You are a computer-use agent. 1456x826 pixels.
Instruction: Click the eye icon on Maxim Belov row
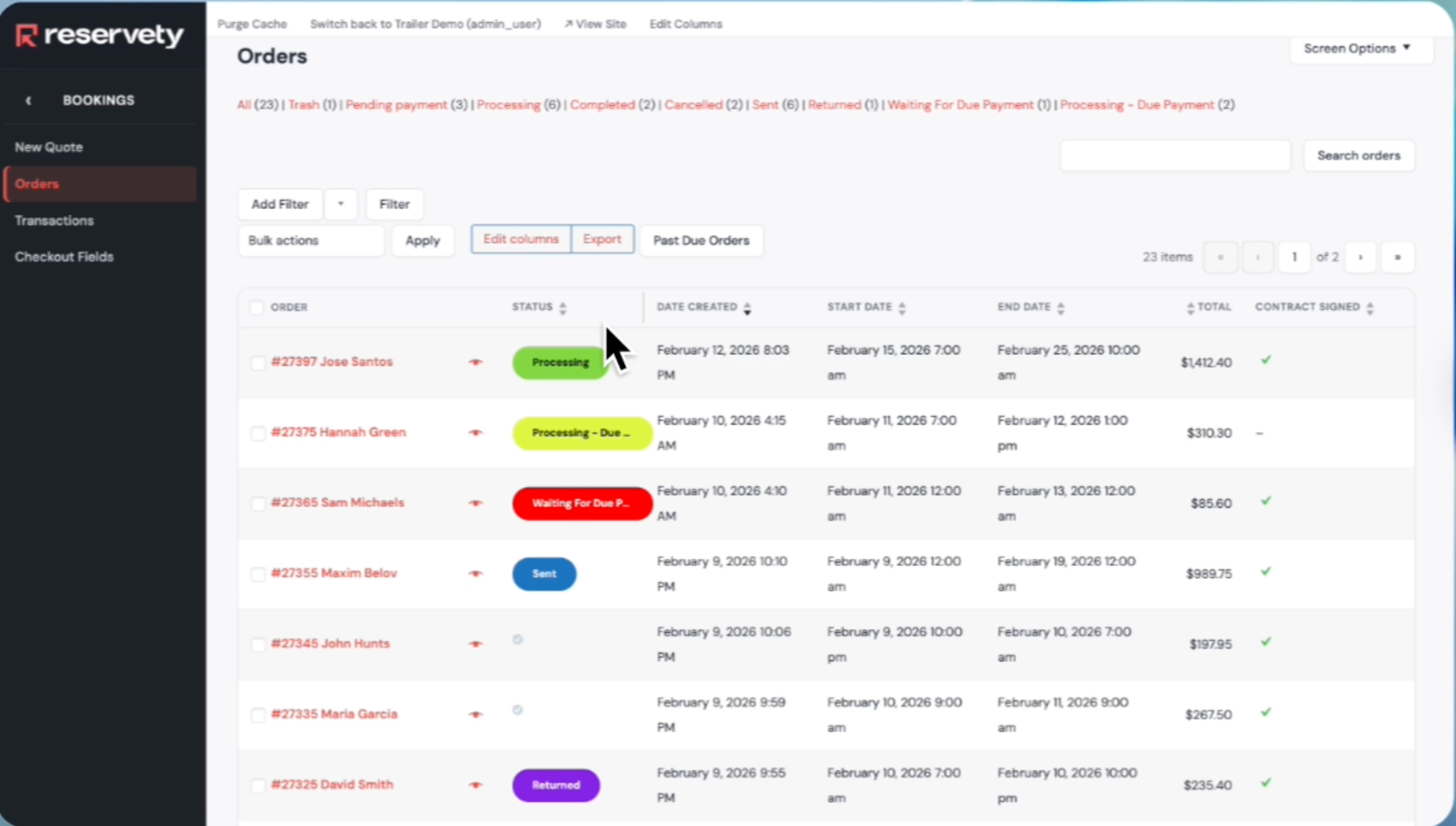click(475, 573)
